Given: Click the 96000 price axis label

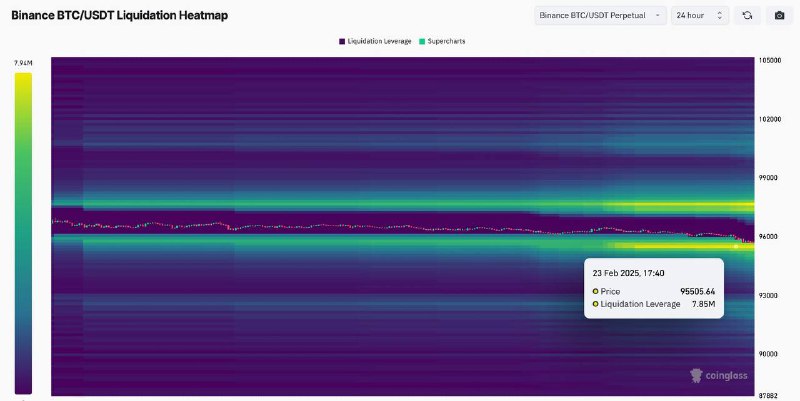Looking at the screenshot, I should [x=770, y=237].
